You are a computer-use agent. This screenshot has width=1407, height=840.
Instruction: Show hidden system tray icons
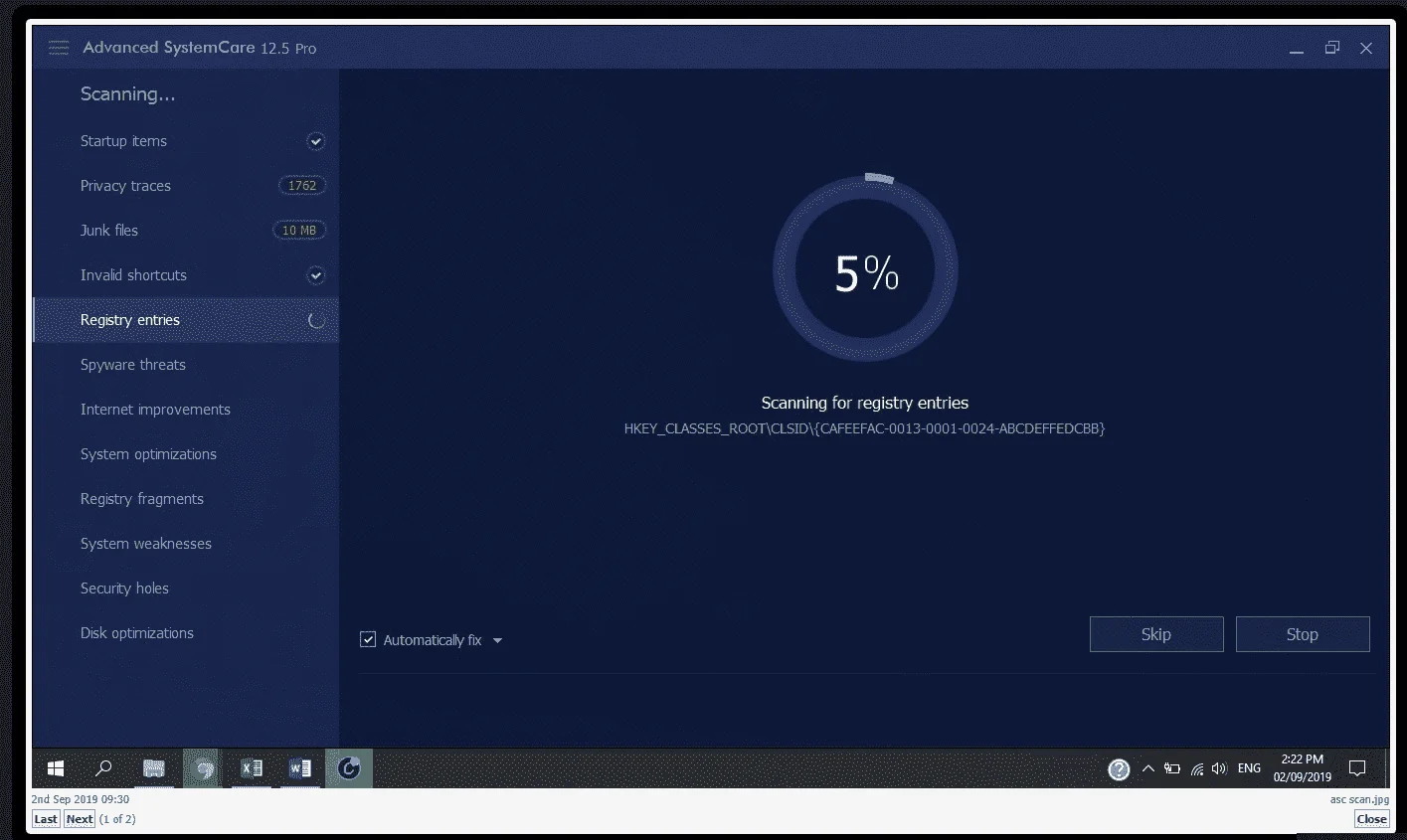(x=1148, y=768)
